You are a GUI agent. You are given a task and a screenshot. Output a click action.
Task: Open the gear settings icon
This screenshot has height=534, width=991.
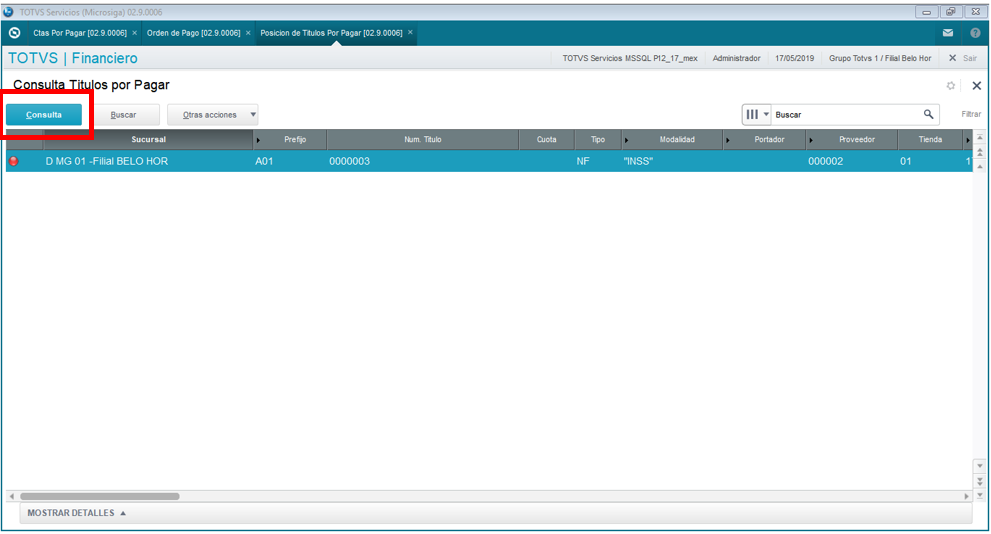pos(951,85)
